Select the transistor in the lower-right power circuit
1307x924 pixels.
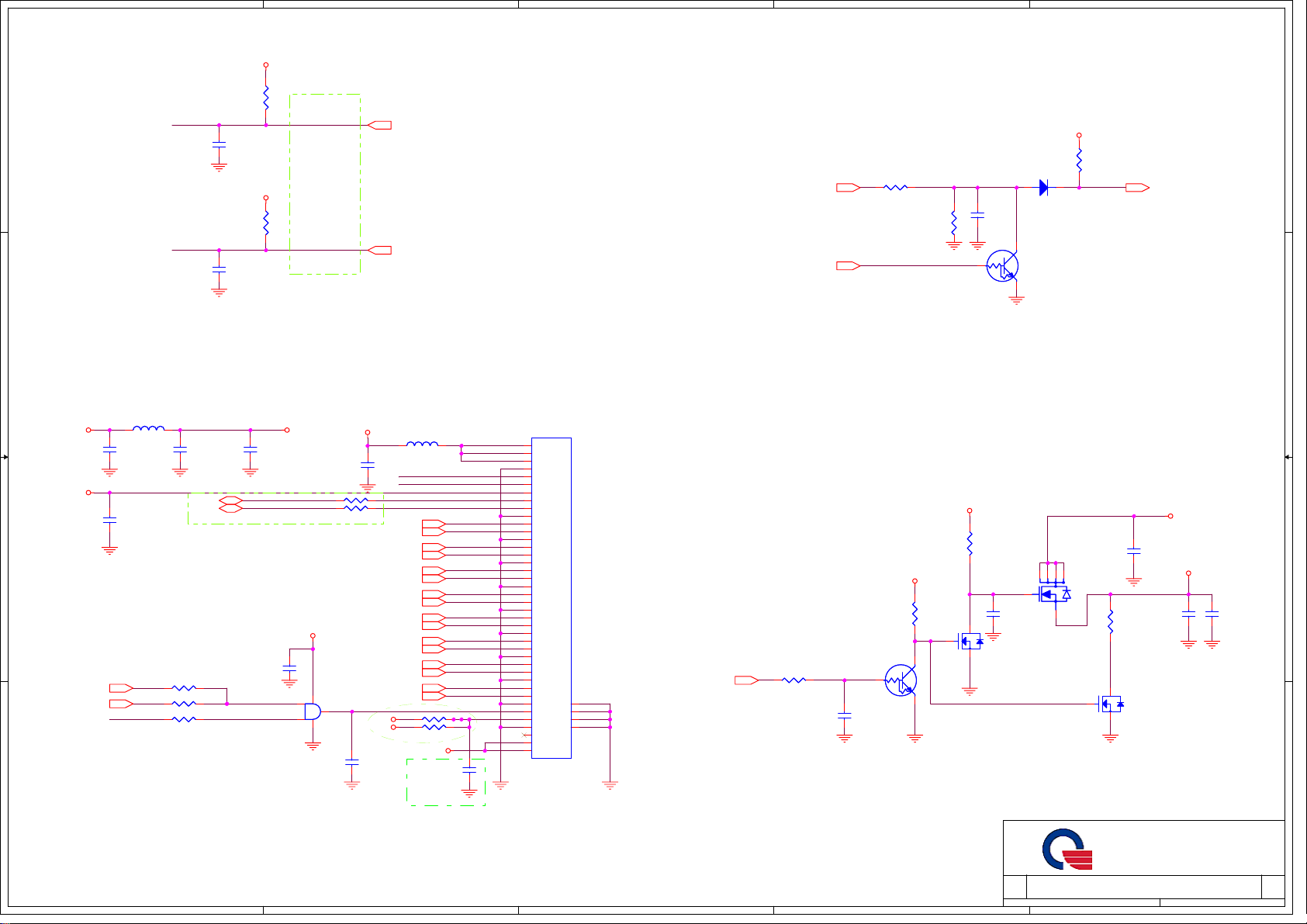[x=901, y=680]
